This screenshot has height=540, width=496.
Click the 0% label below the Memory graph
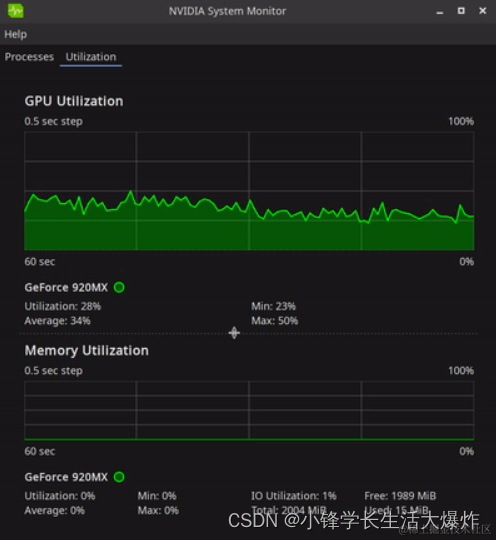[466, 451]
